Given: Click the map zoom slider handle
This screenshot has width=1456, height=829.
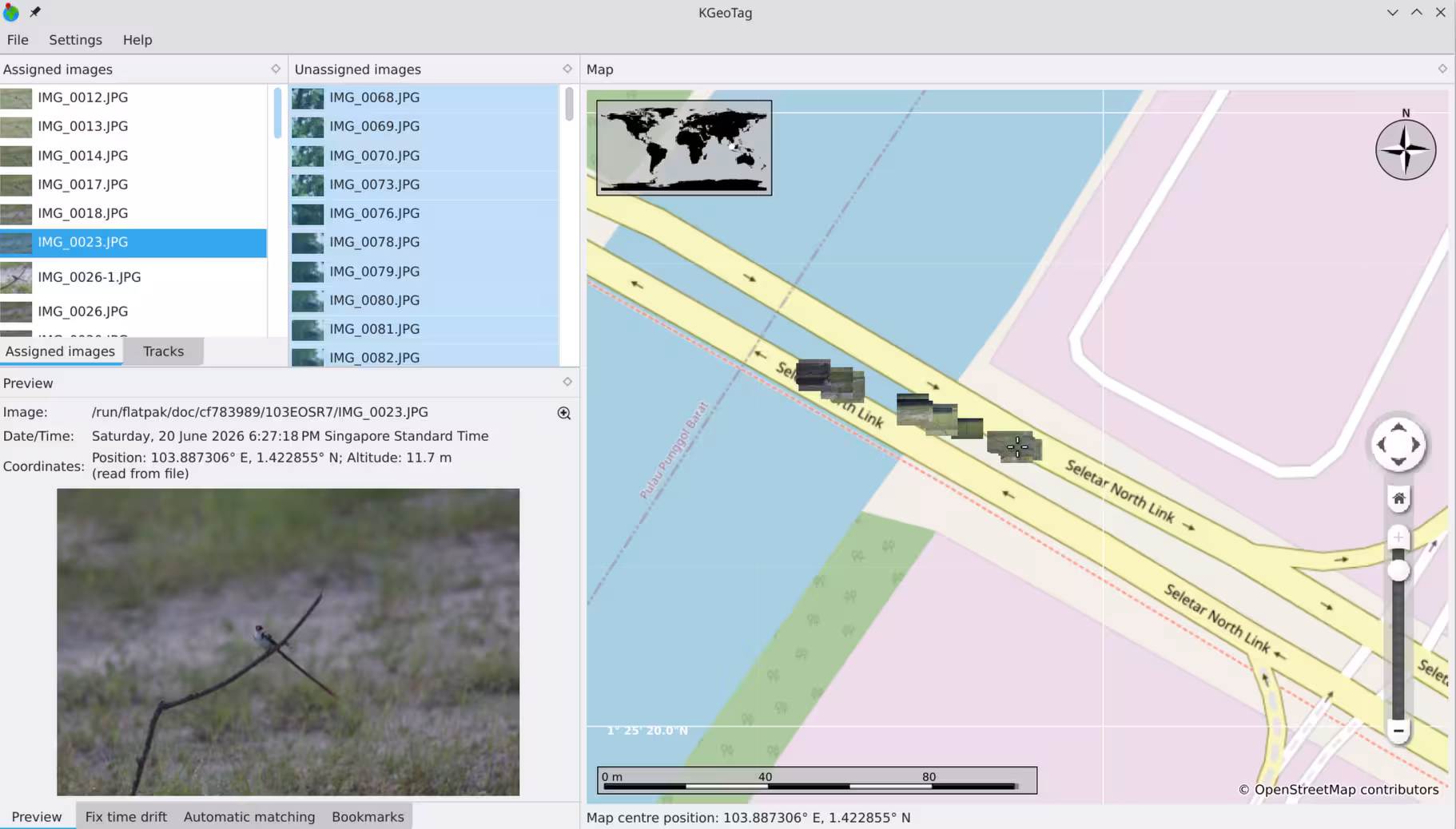Looking at the screenshot, I should [x=1398, y=570].
